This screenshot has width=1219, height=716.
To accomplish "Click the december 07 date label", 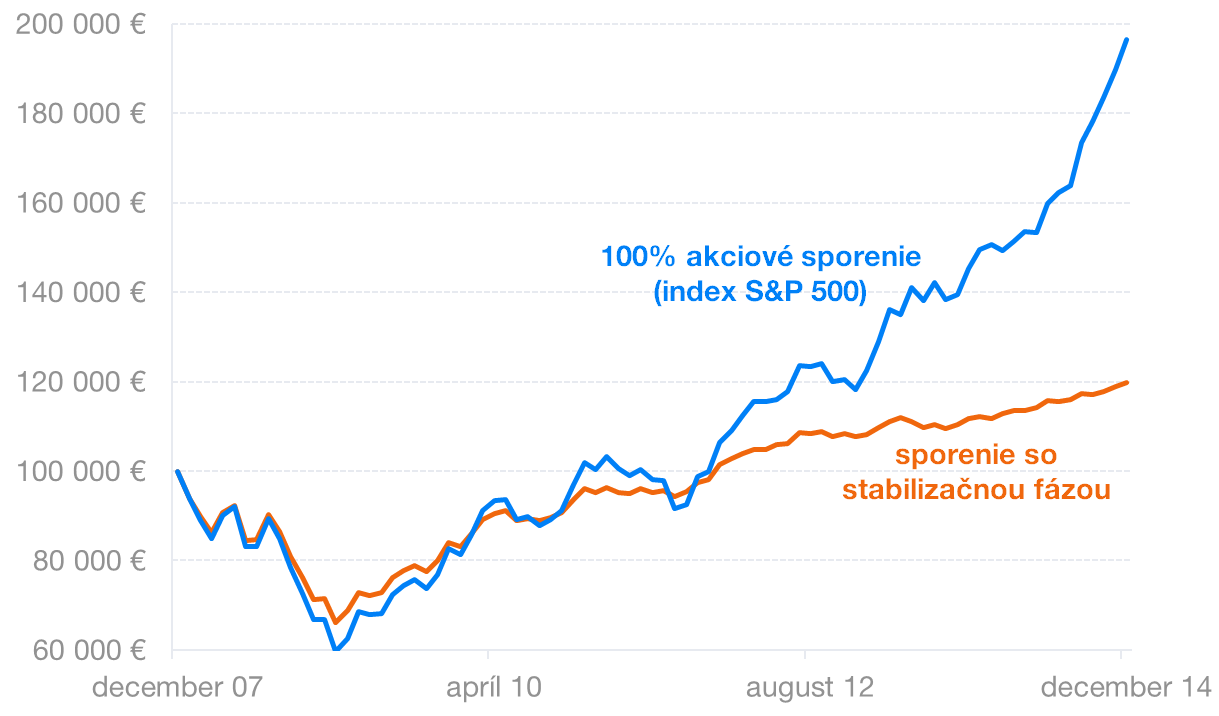I will click(x=177, y=688).
